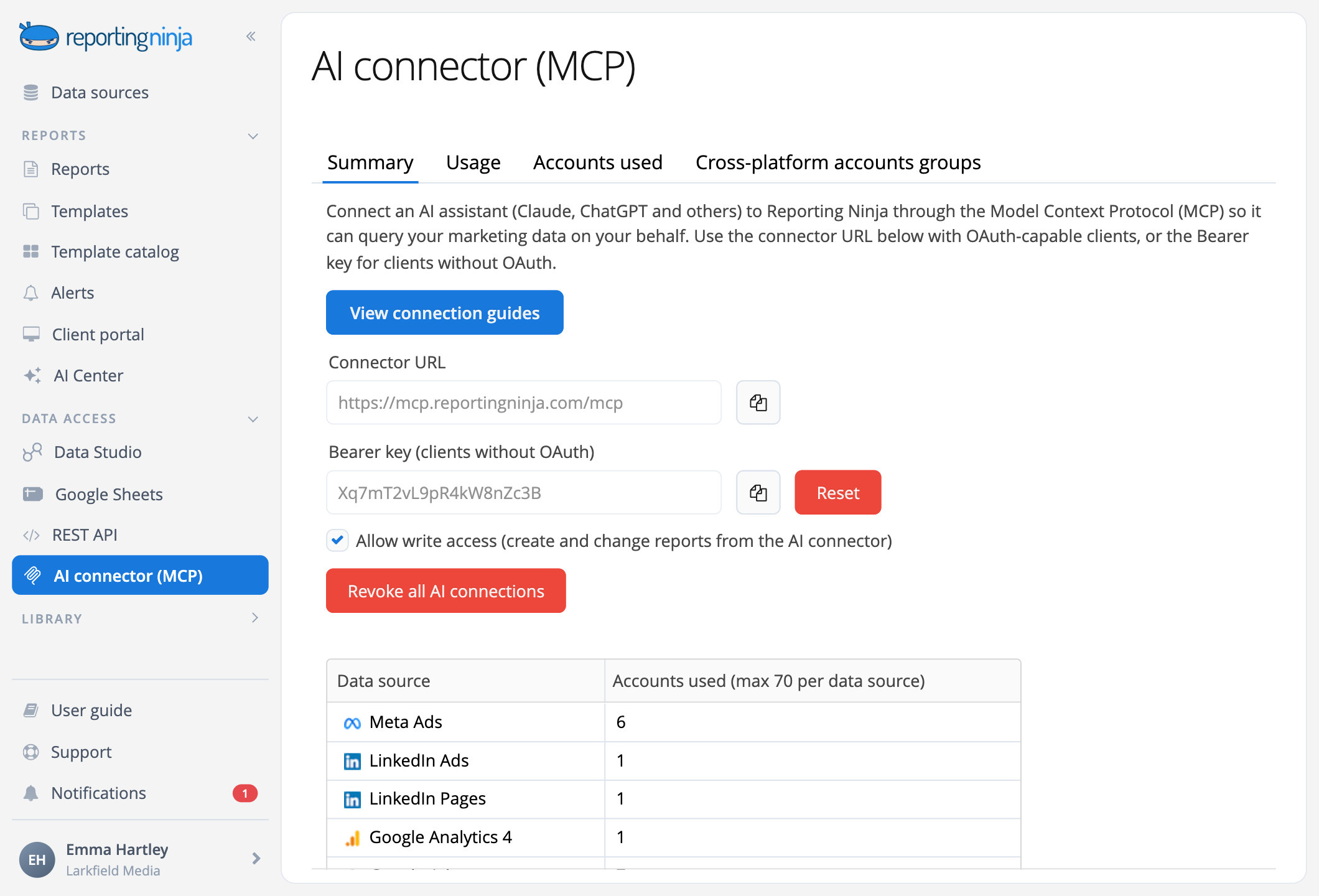This screenshot has width=1319, height=896.
Task: Switch to the Accounts used tab
Action: click(597, 162)
